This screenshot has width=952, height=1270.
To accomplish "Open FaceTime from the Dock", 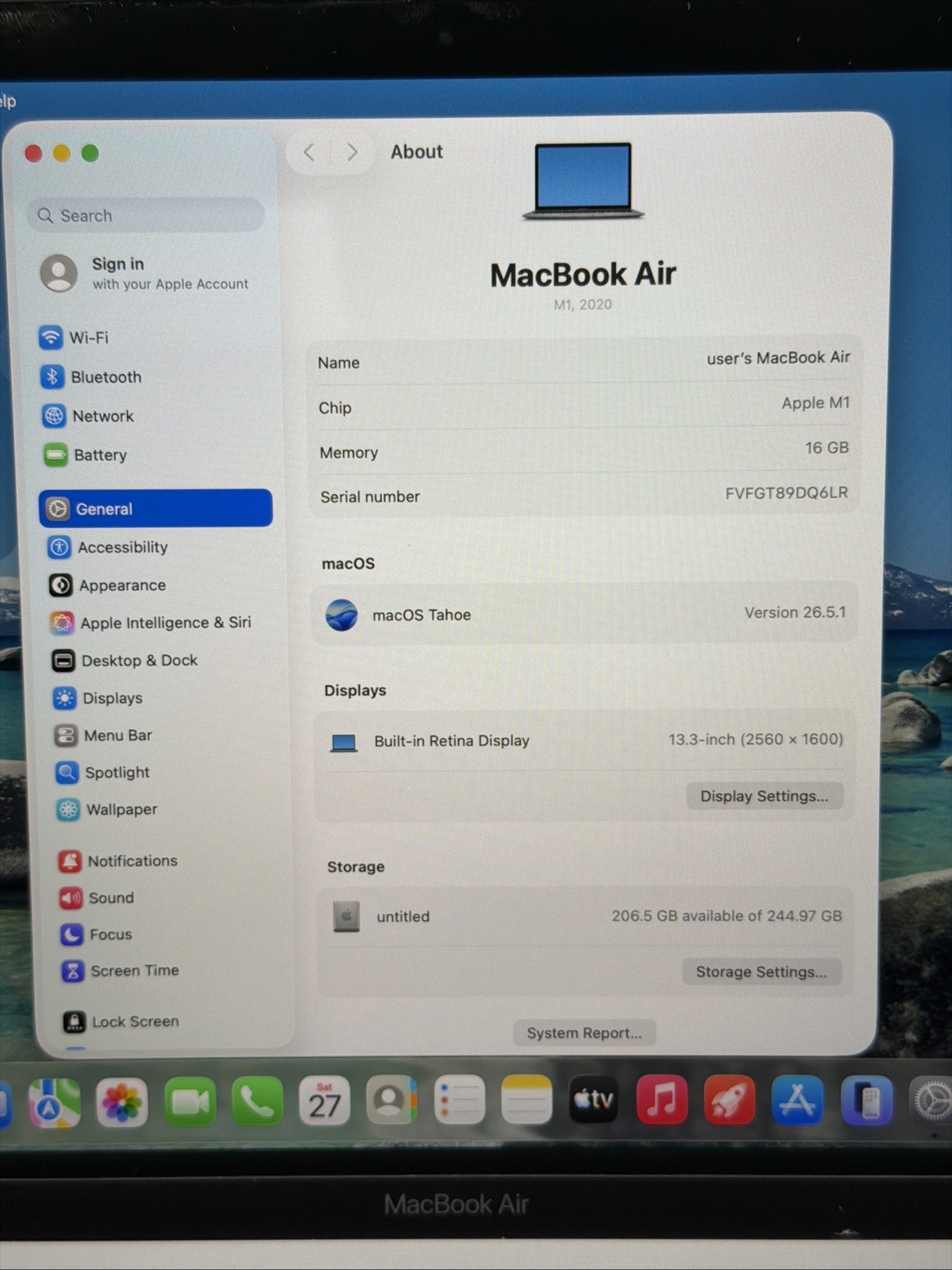I will pyautogui.click(x=190, y=1102).
